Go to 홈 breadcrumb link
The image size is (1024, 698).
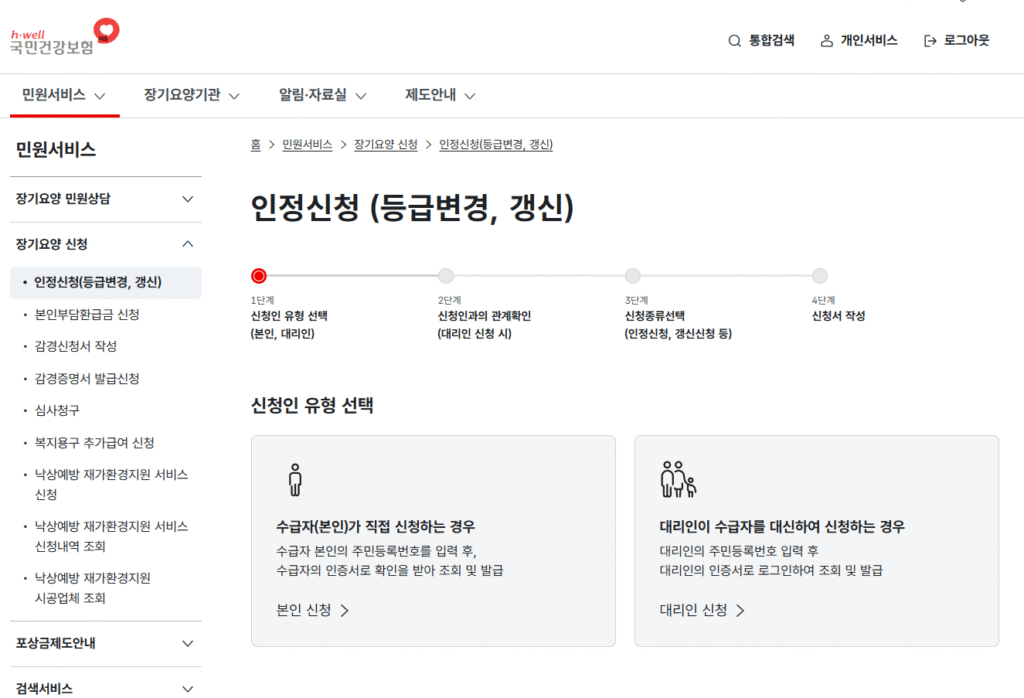click(255, 145)
